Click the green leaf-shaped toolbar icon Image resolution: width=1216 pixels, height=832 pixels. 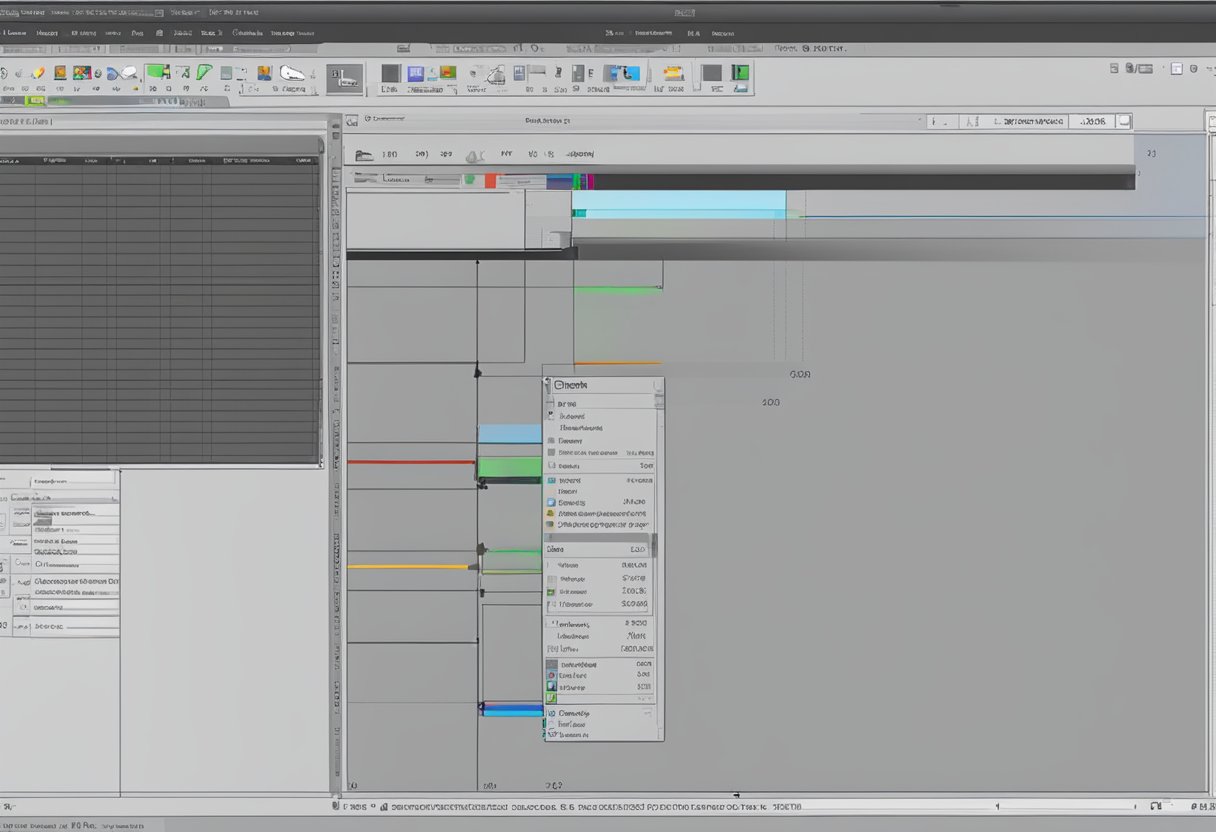point(204,73)
